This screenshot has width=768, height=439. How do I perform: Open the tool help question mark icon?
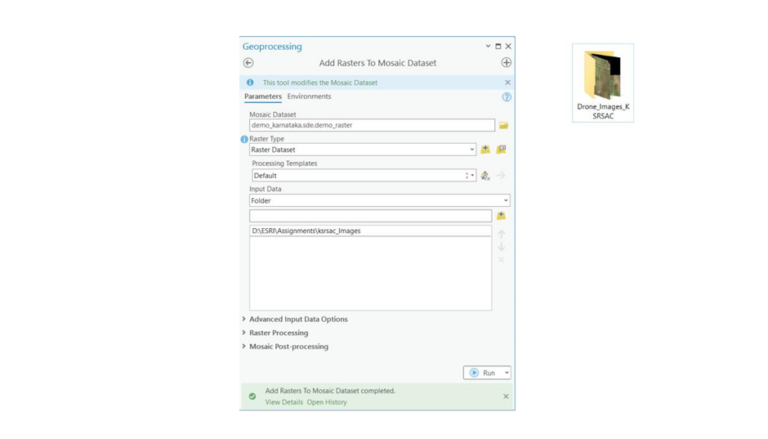pos(506,97)
